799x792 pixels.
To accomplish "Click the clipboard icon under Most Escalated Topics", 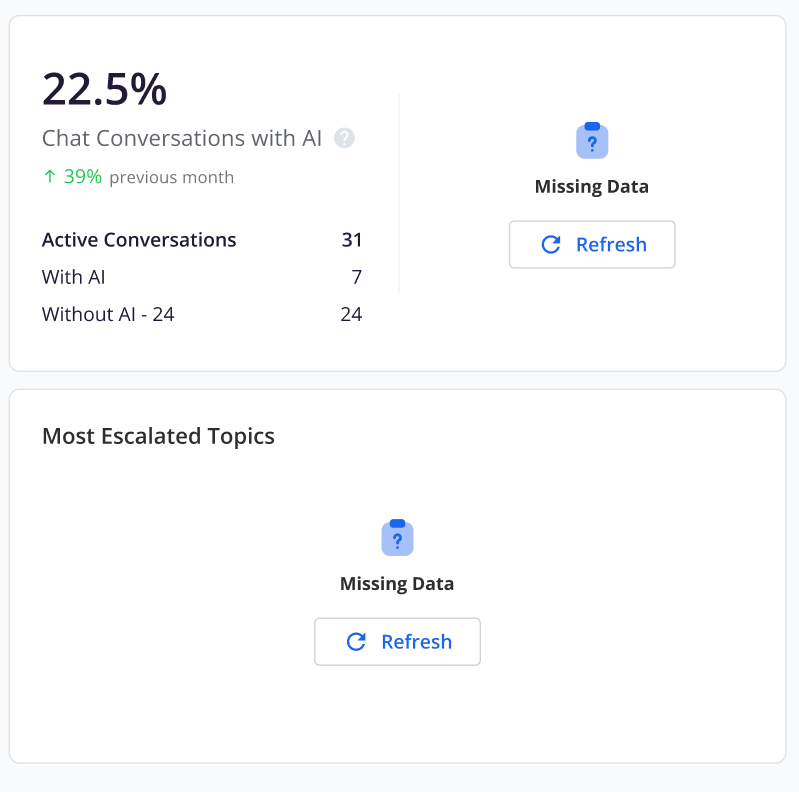I will 397,538.
